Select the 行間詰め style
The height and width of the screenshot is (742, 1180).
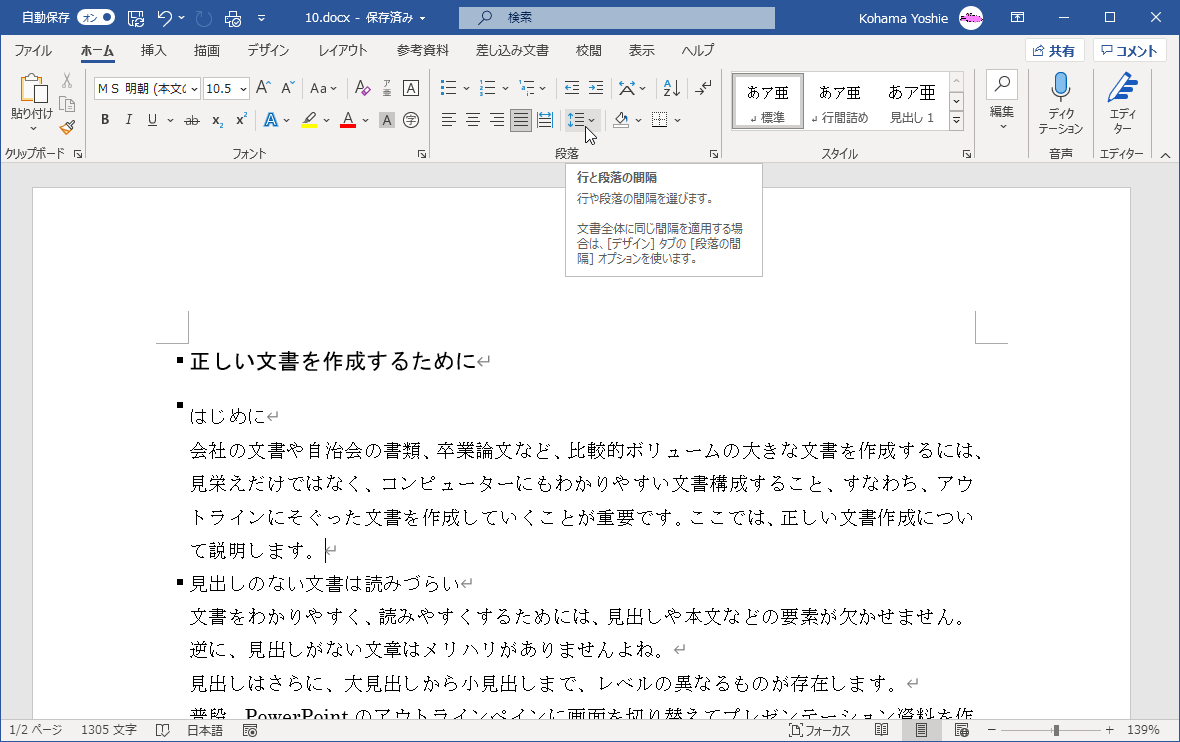tap(840, 102)
